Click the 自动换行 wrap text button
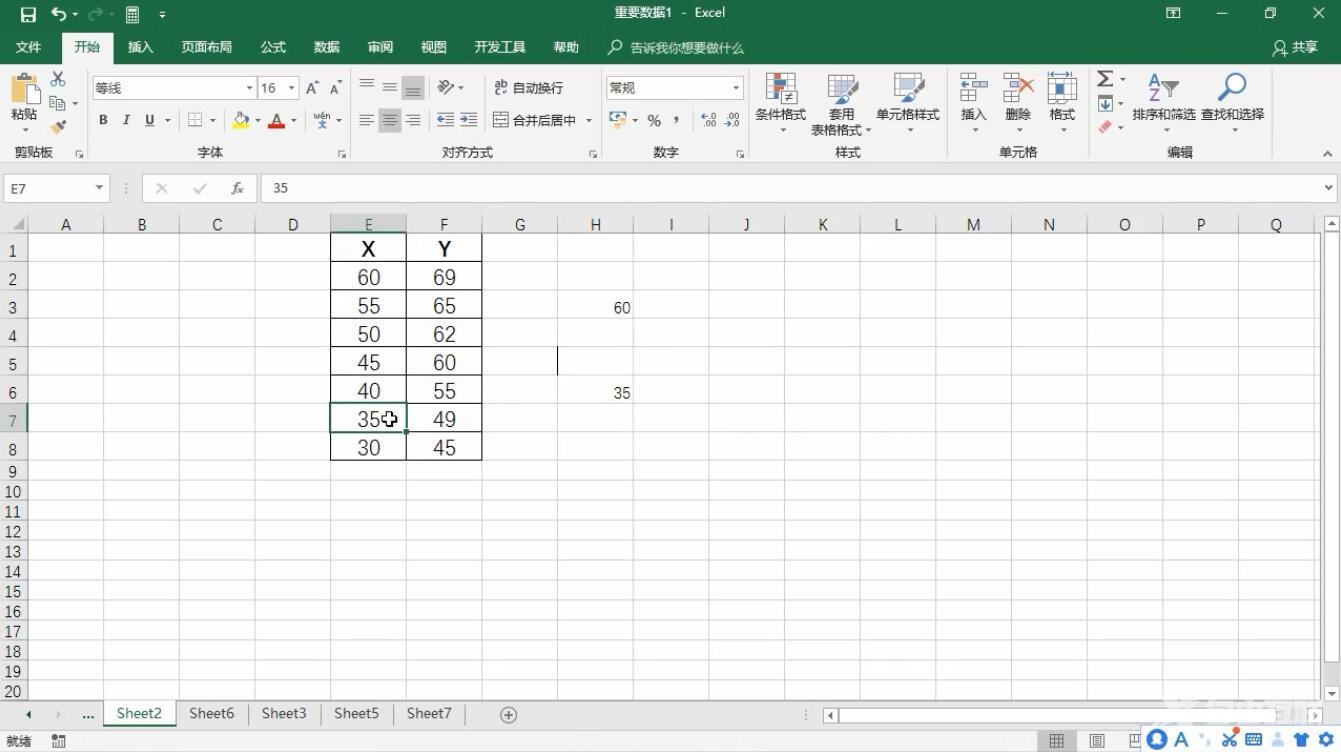 (x=528, y=88)
